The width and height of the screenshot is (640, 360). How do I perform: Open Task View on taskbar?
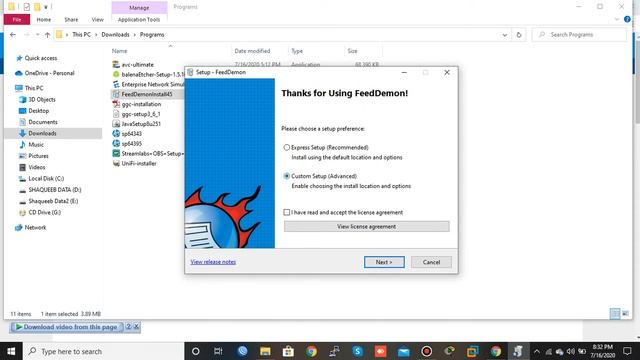point(218,351)
